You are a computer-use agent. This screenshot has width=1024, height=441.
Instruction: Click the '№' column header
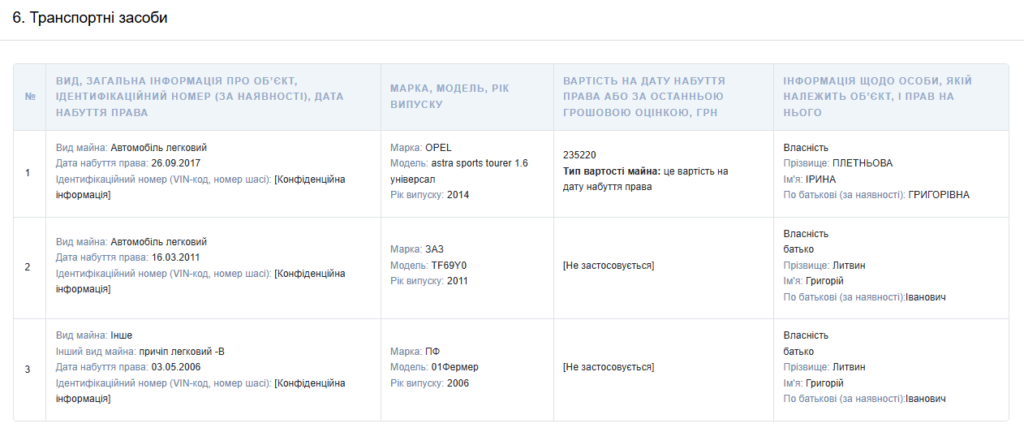[x=29, y=97]
